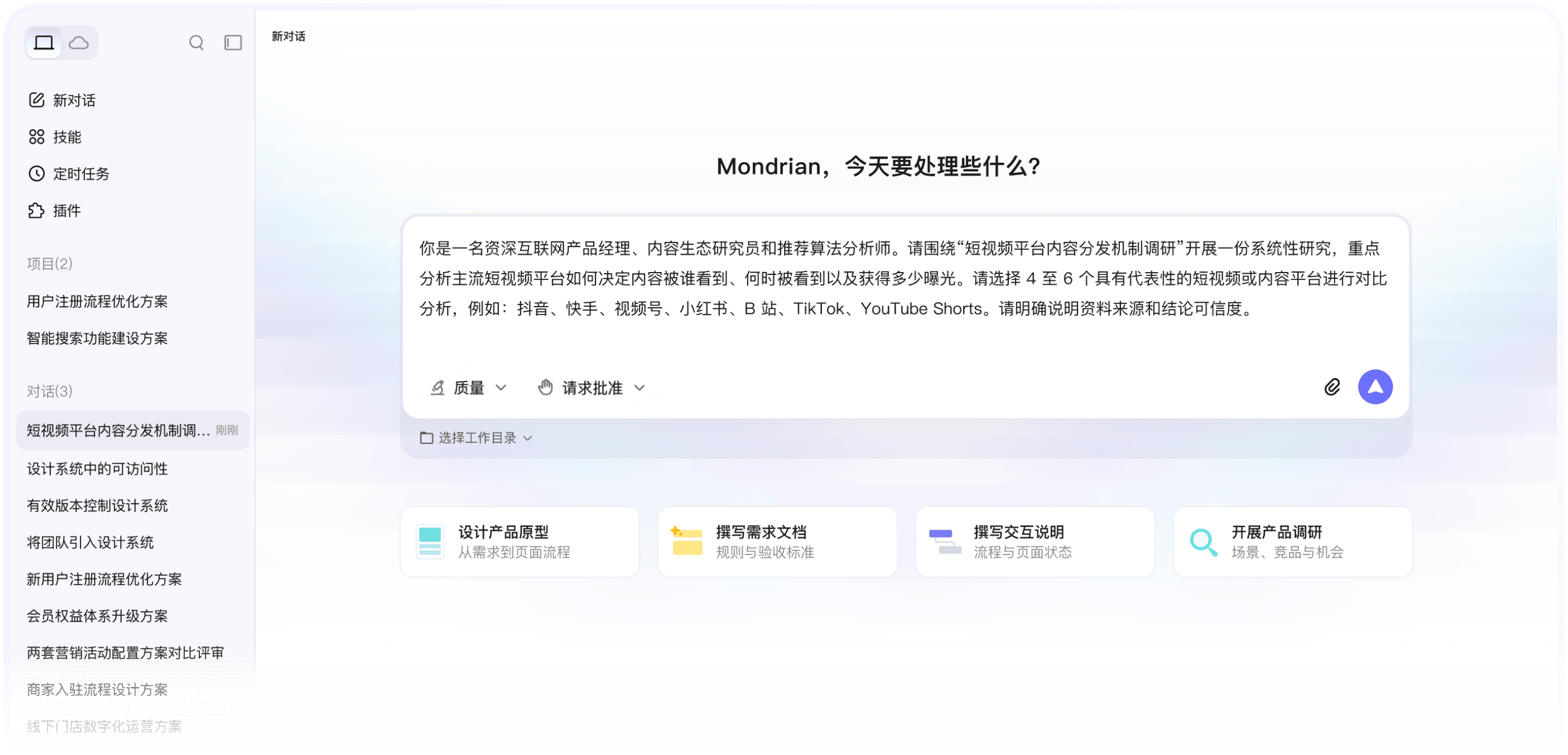Open the sidebar search icon
The image size is (1568, 755).
coord(196,43)
